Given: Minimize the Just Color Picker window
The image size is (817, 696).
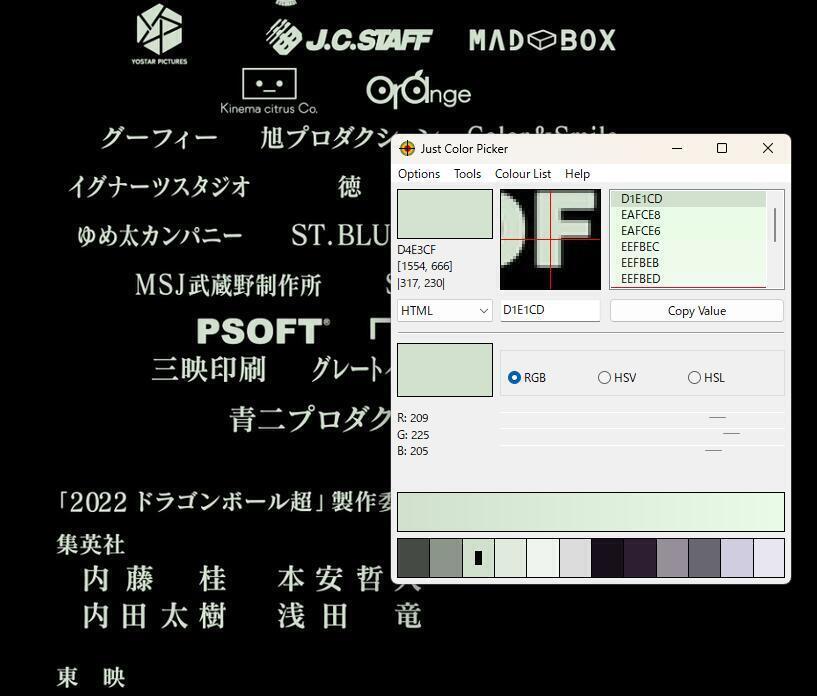Looking at the screenshot, I should tap(677, 148).
